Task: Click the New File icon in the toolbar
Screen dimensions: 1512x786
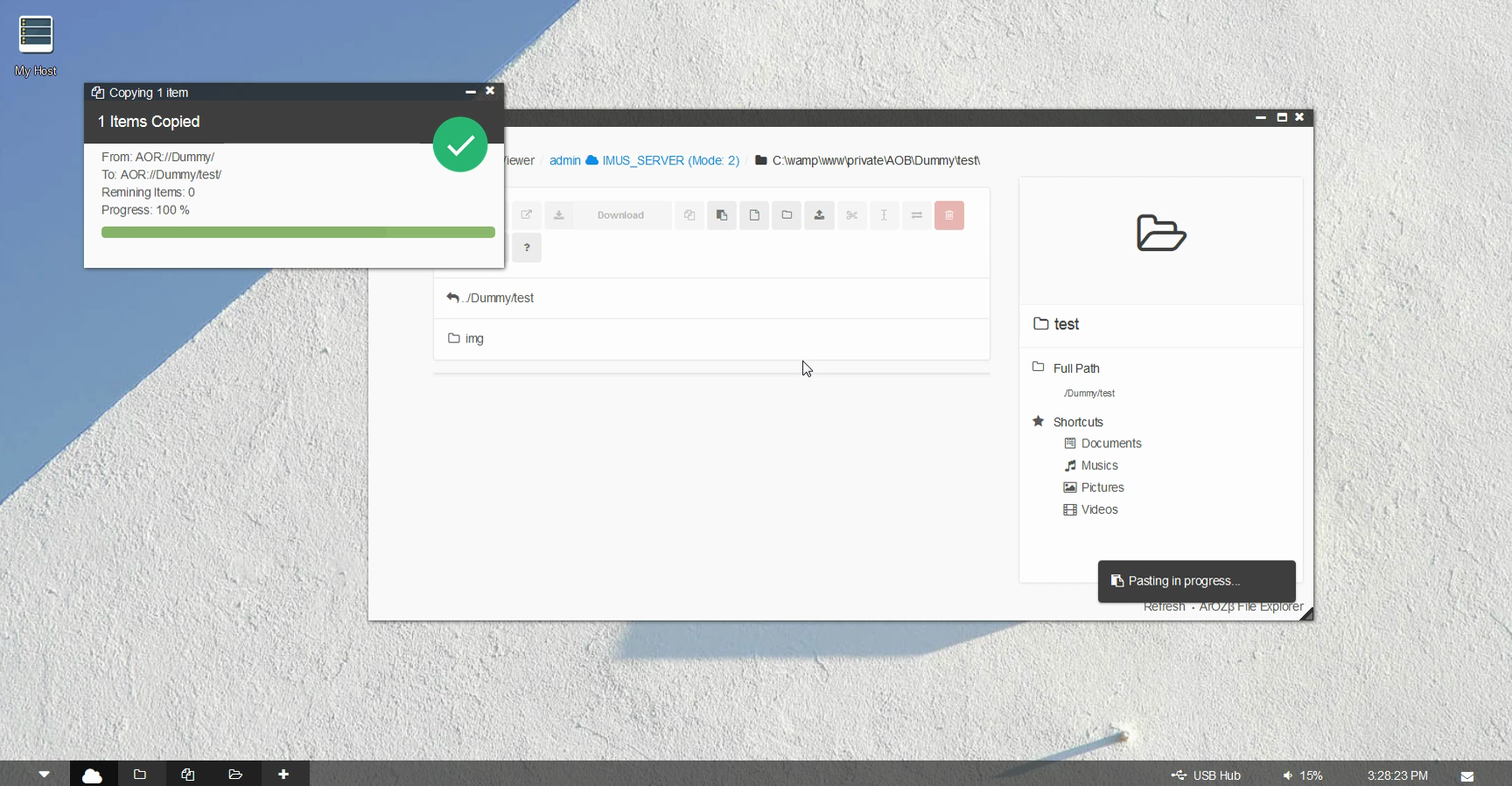Action: [x=754, y=215]
